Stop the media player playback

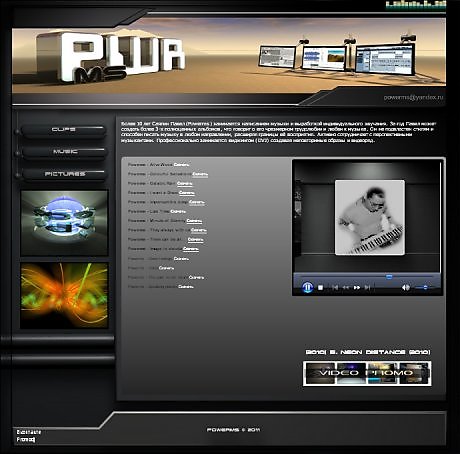320,287
